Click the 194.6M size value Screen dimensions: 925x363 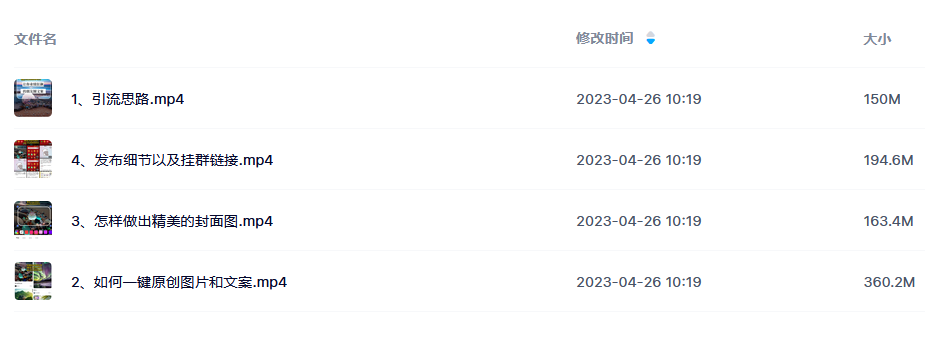click(x=888, y=160)
